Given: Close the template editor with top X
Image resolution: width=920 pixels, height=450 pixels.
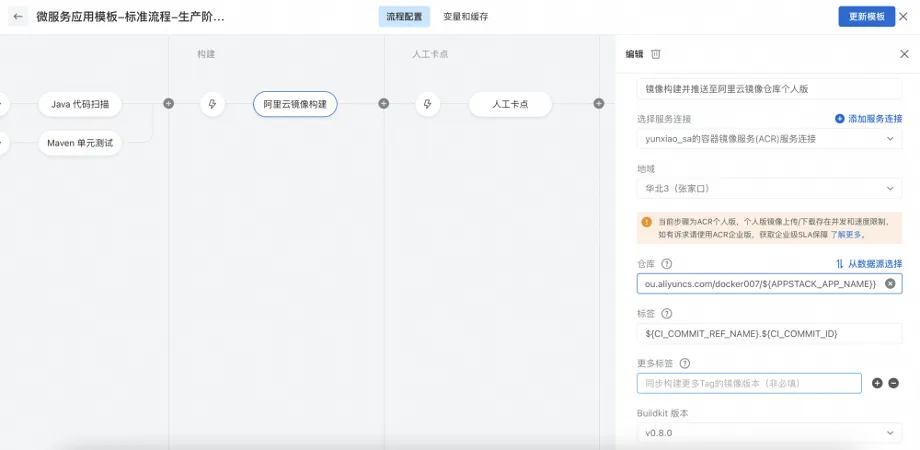Looking at the screenshot, I should 904,16.
